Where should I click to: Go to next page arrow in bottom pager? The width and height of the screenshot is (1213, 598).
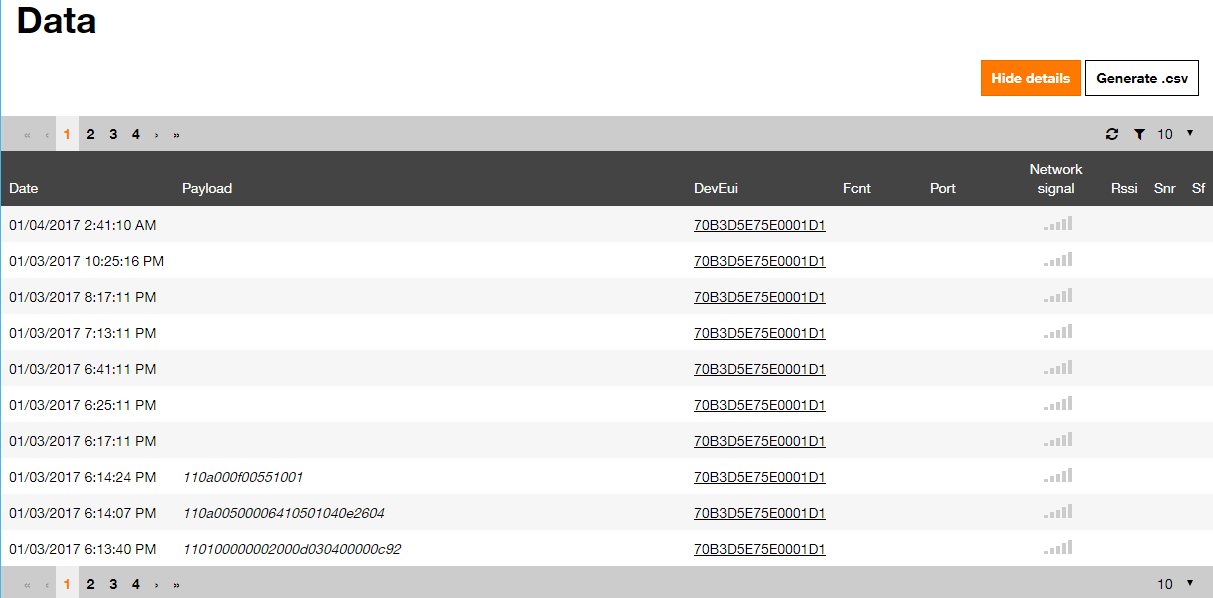click(156, 584)
